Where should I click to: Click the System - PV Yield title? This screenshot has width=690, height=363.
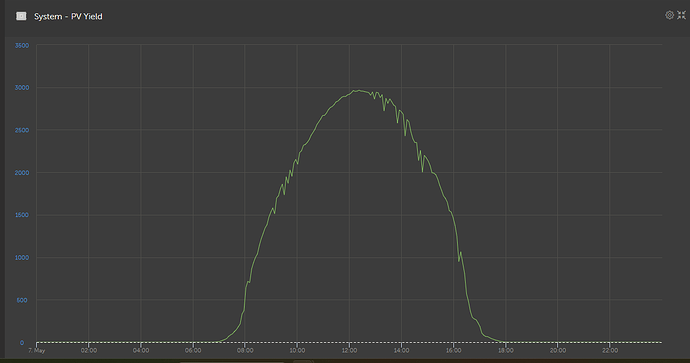point(68,16)
